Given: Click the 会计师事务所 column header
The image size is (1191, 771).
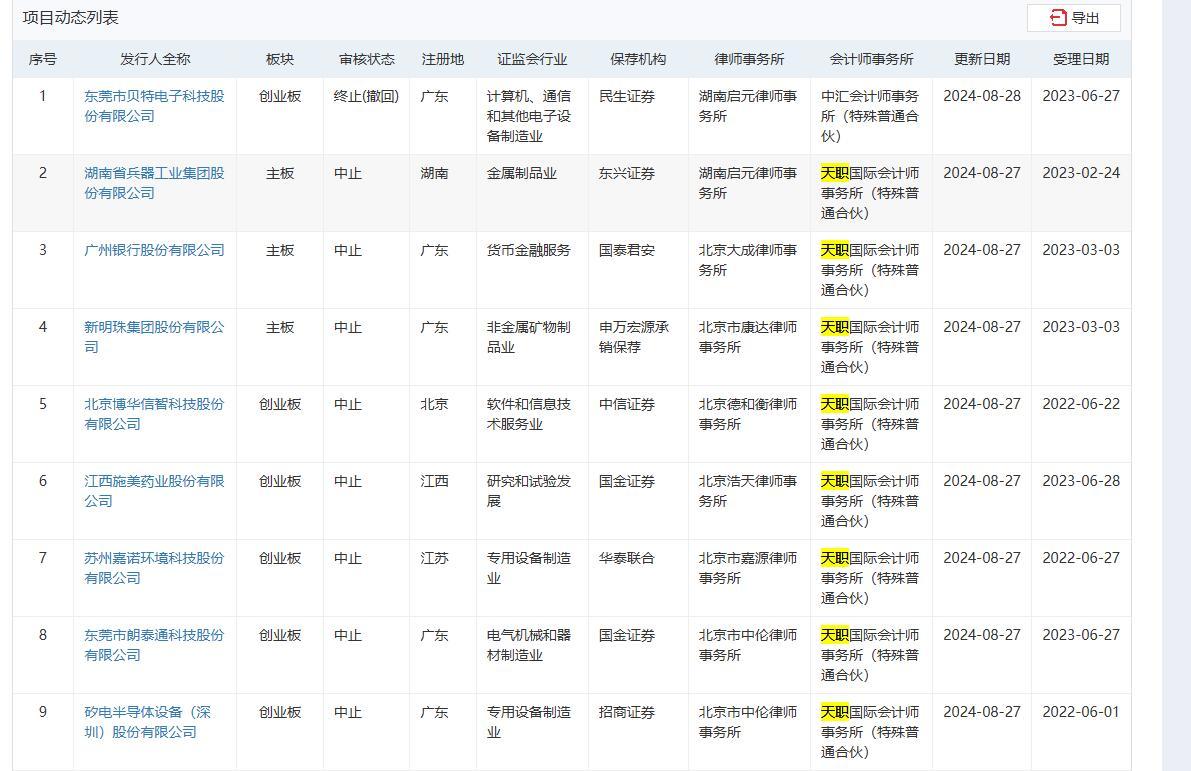Looking at the screenshot, I should pos(871,59).
